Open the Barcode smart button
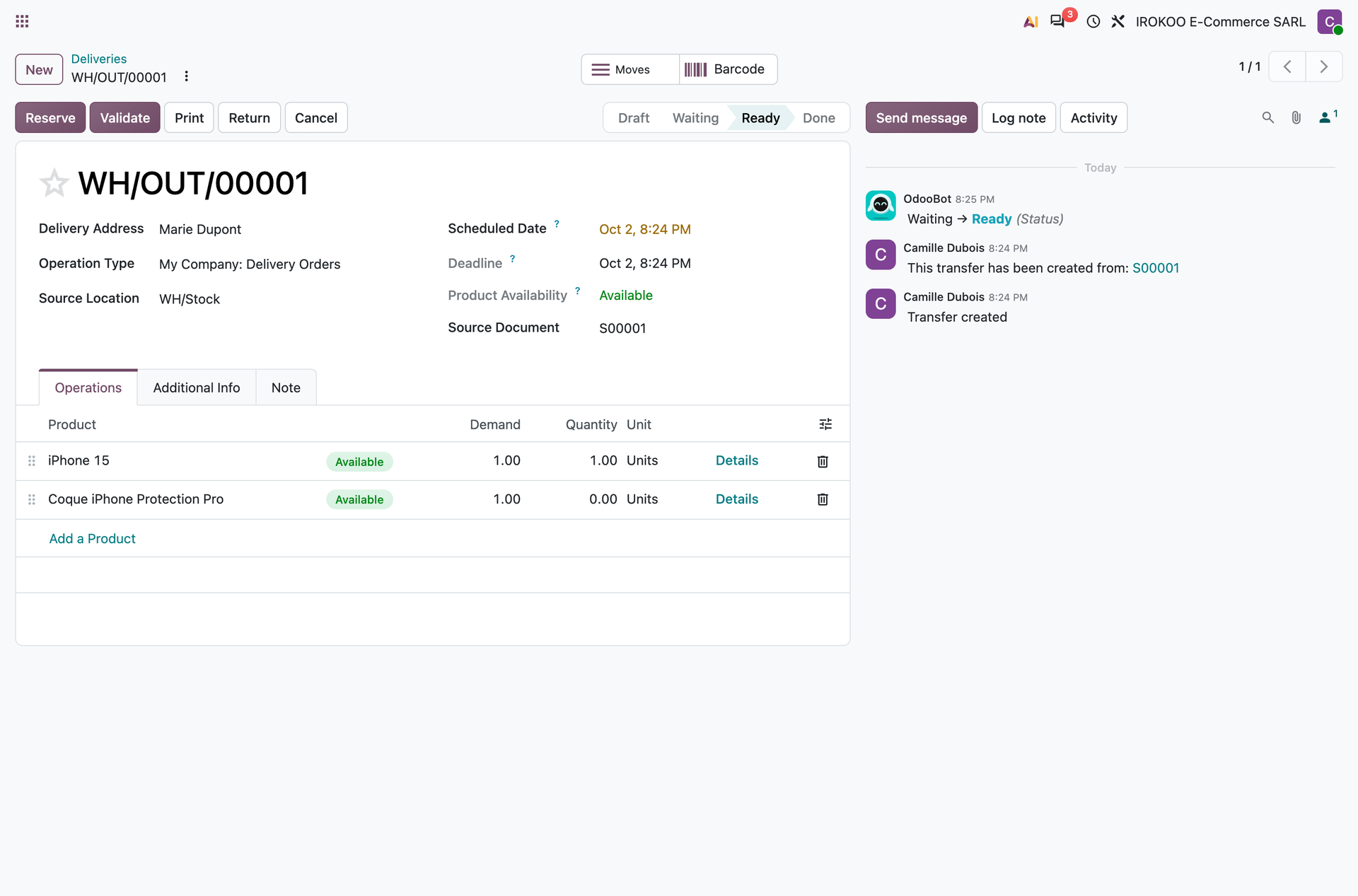Image resolution: width=1358 pixels, height=896 pixels. click(728, 69)
